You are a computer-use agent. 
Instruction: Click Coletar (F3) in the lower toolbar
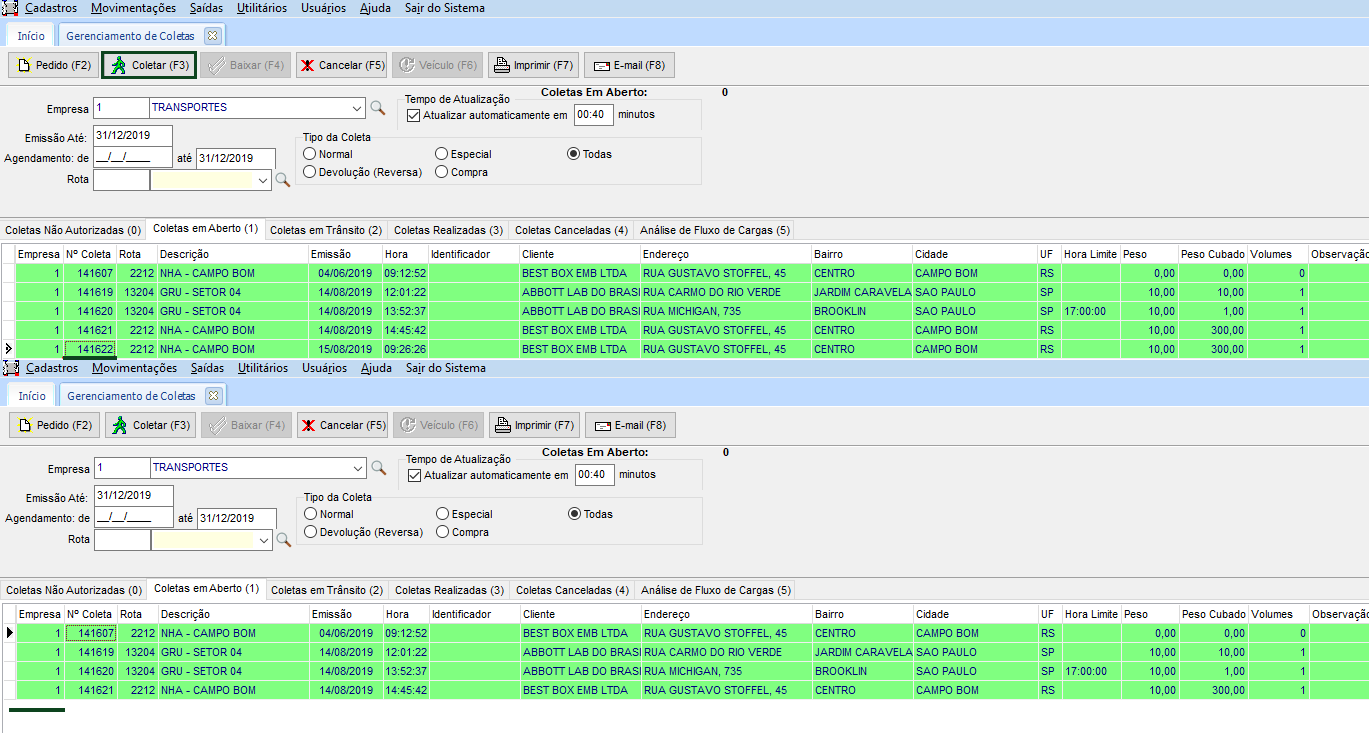[x=150, y=425]
